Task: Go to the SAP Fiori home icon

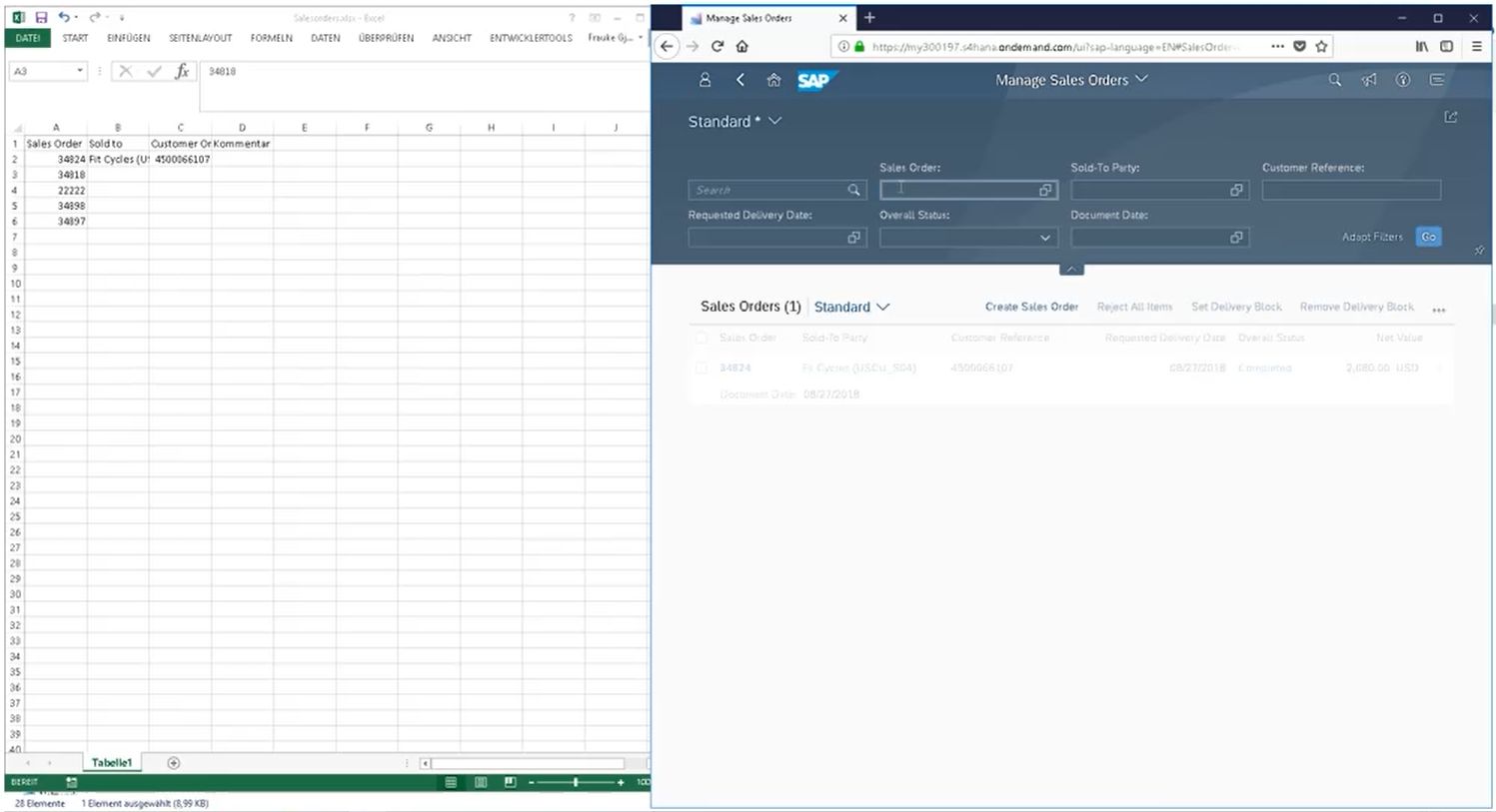Action: click(x=773, y=80)
